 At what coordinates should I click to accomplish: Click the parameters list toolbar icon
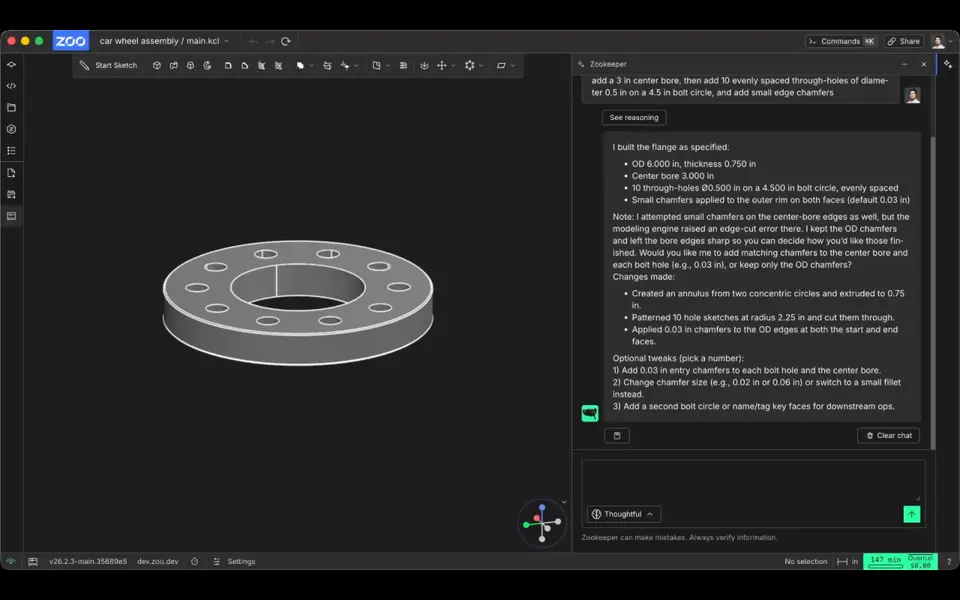pyautogui.click(x=403, y=66)
